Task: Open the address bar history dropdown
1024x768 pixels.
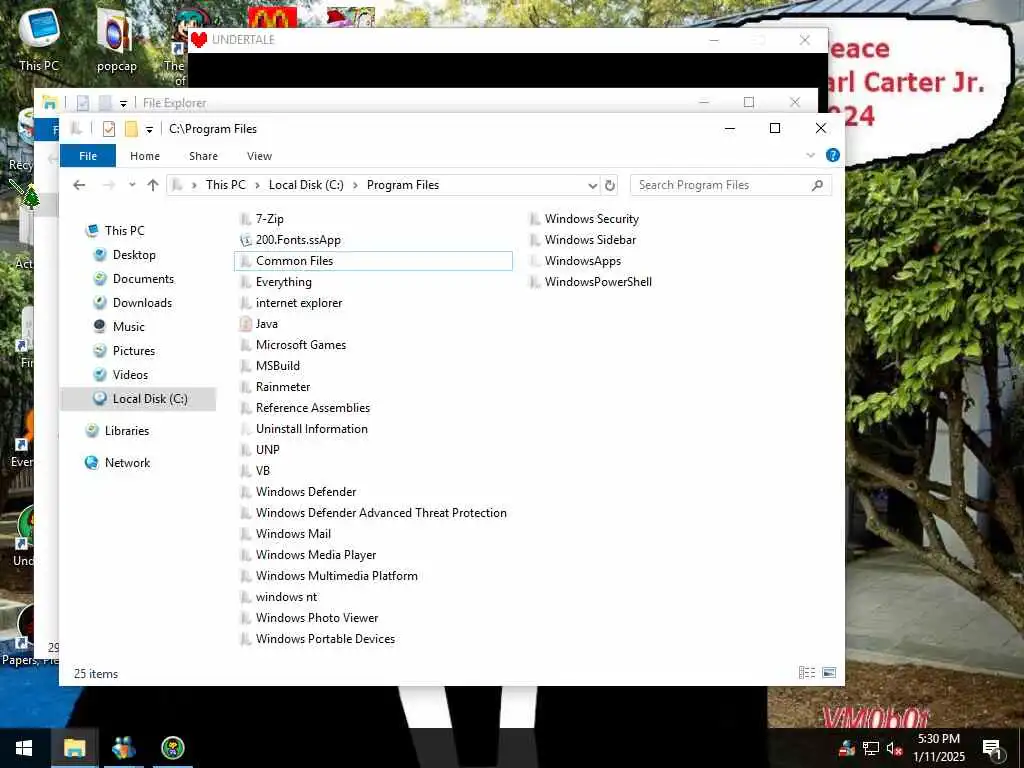Action: [x=592, y=185]
